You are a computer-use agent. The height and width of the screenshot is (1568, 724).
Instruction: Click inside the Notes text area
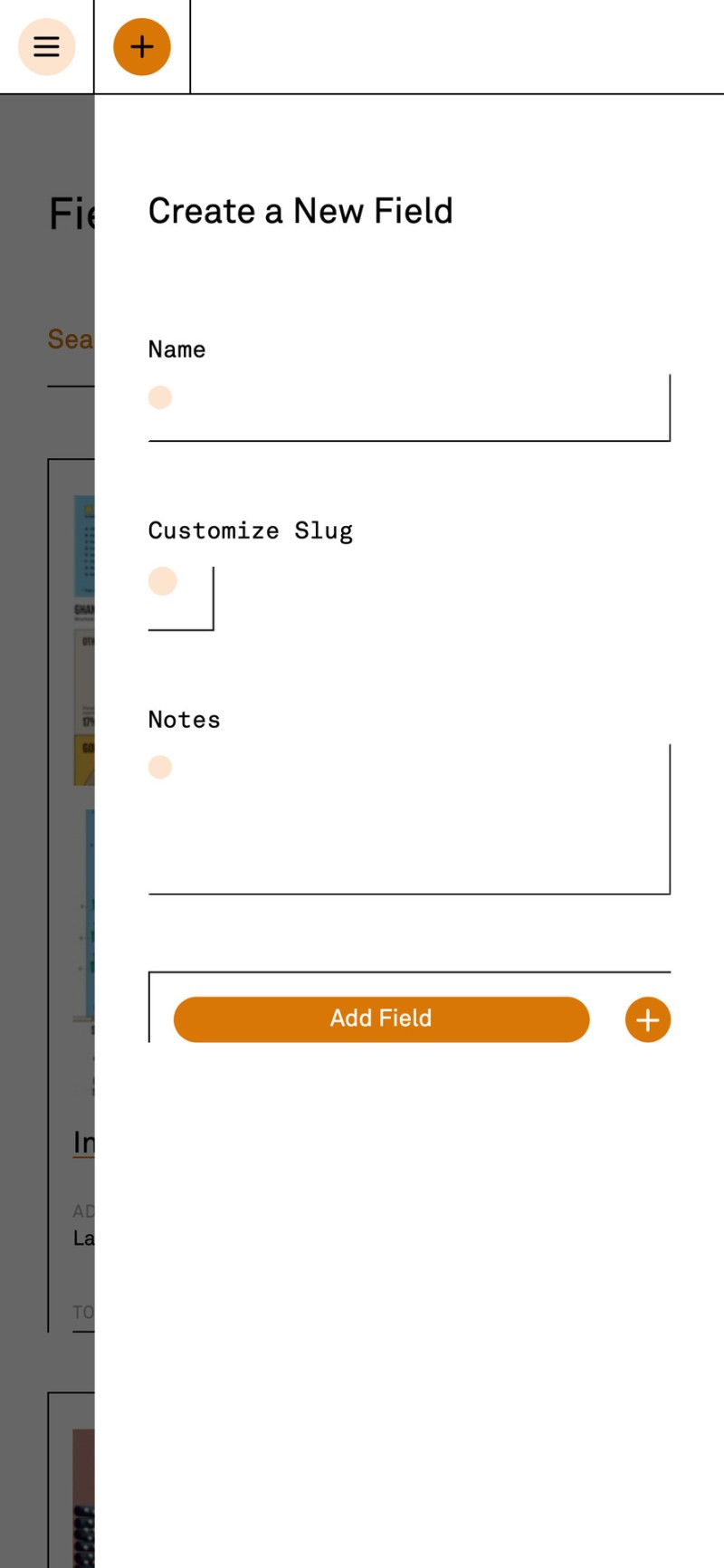pos(416,824)
